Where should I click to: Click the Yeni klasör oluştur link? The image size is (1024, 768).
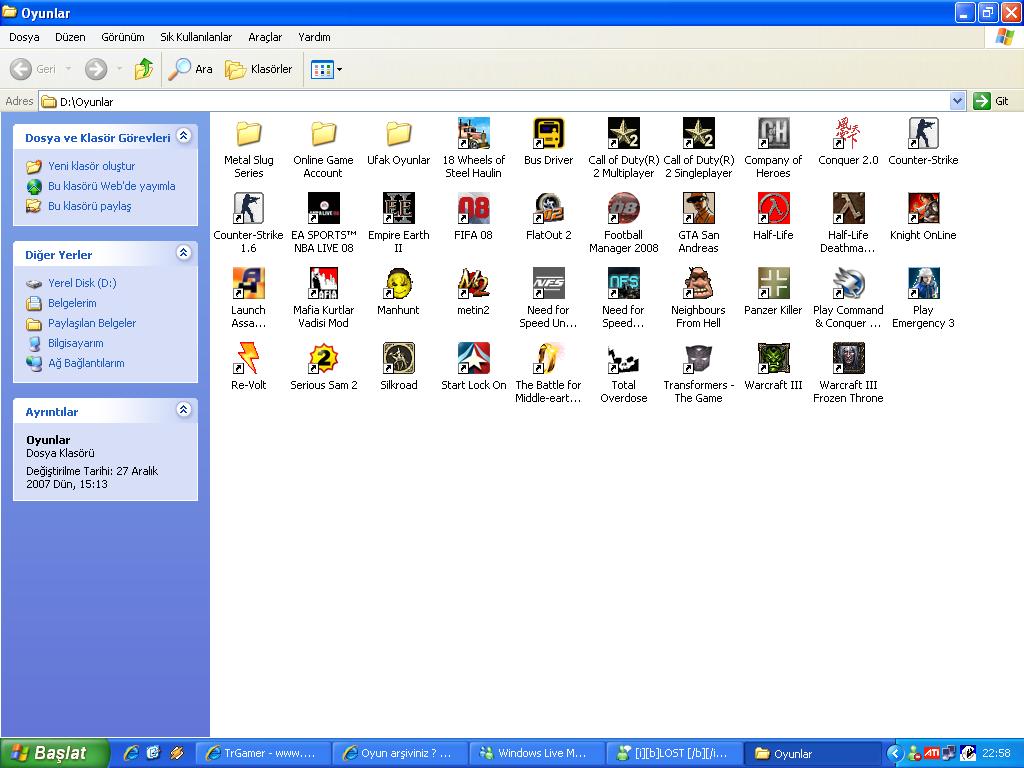[x=91, y=166]
